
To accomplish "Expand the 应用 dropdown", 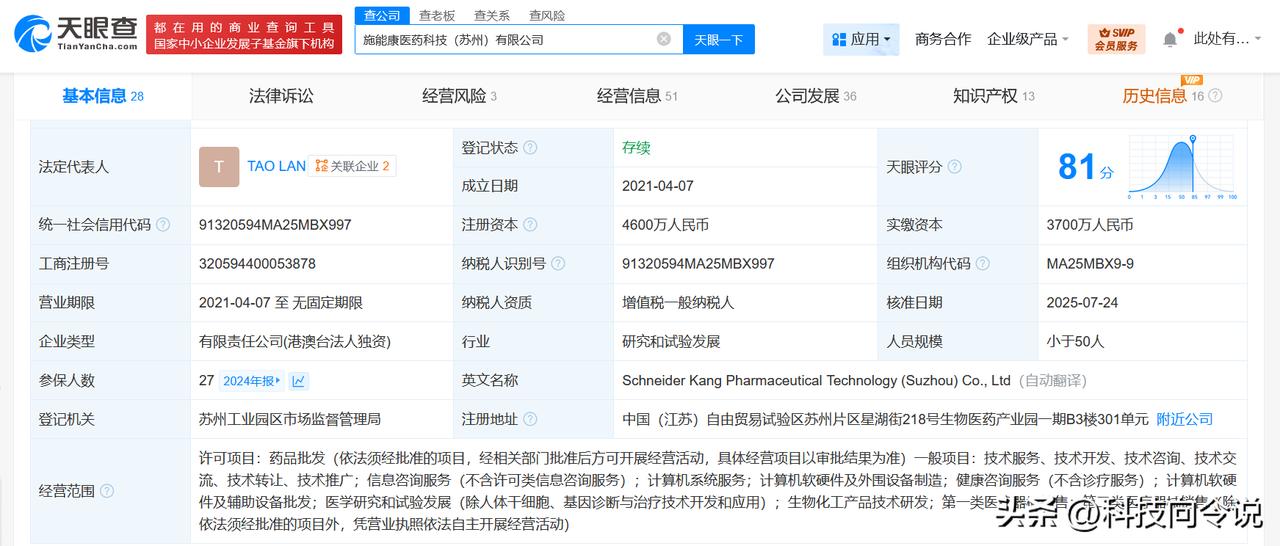I will coord(861,39).
